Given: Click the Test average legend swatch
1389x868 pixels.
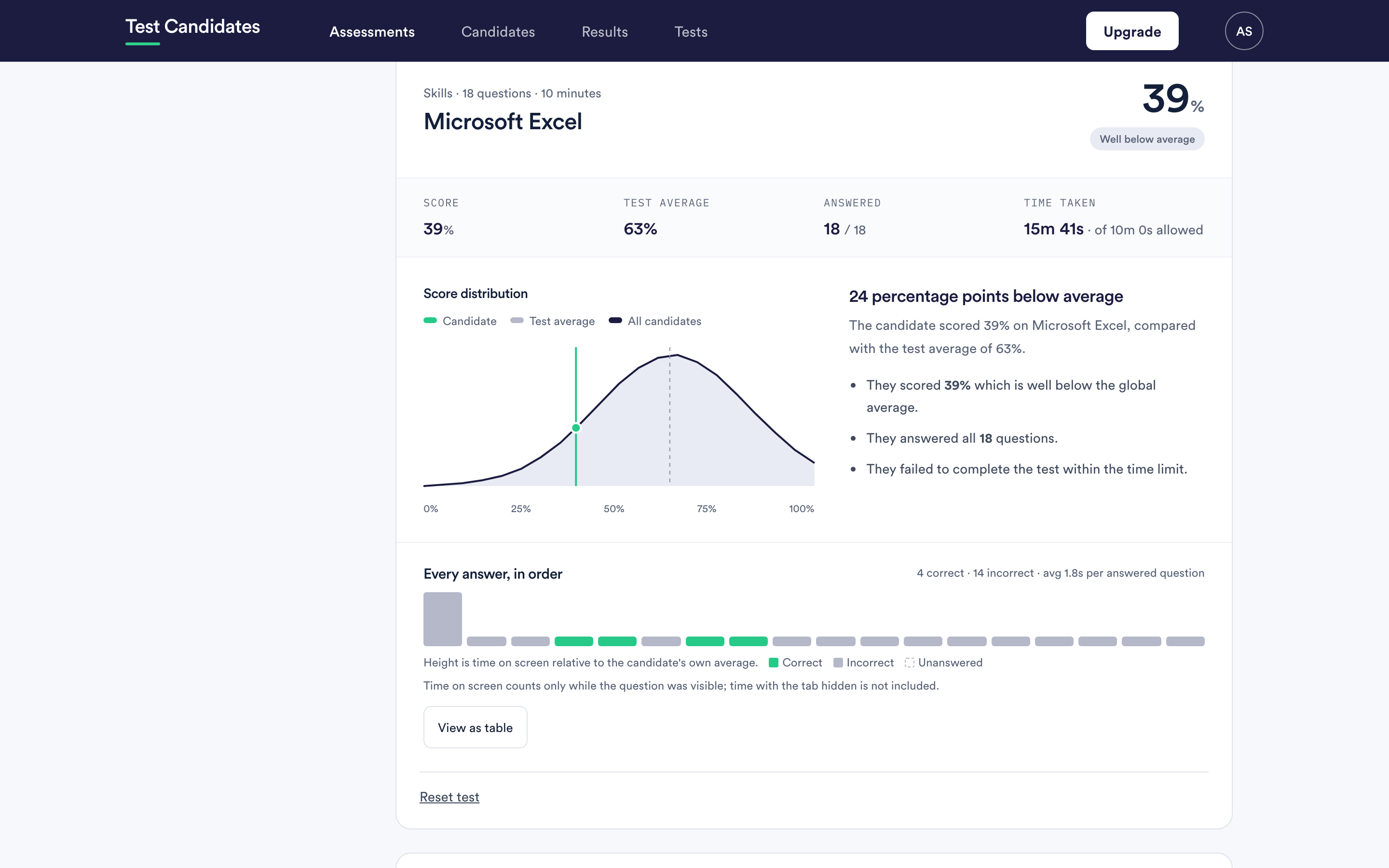Looking at the screenshot, I should coord(517,320).
